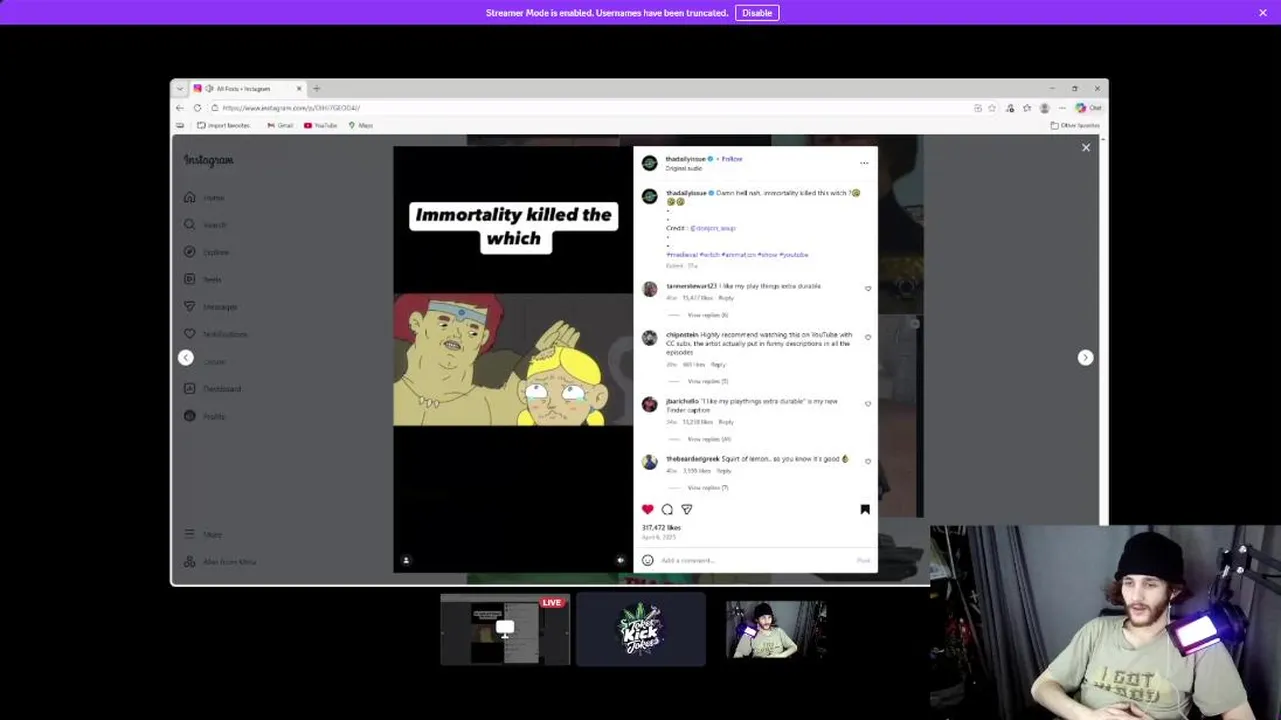Close the Instagram browser tab
1281x720 pixels.
click(298, 89)
